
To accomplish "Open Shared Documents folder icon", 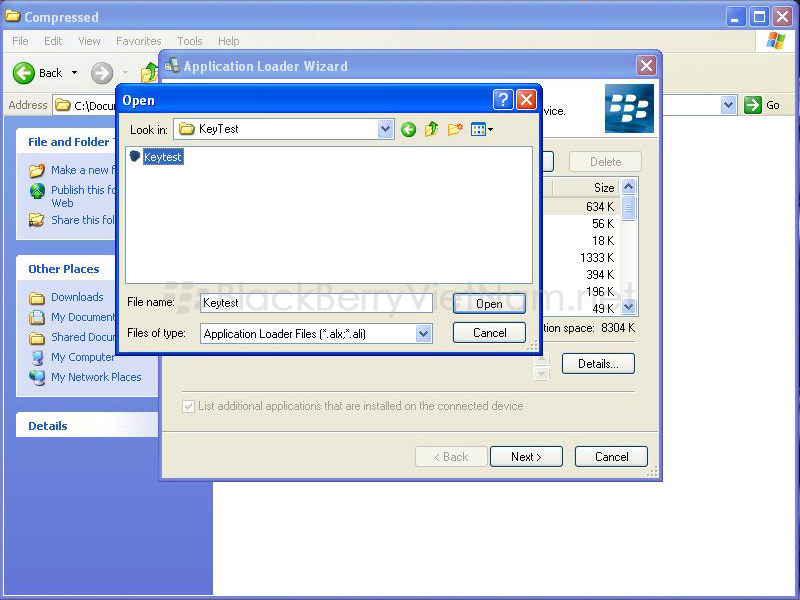I will (x=37, y=337).
